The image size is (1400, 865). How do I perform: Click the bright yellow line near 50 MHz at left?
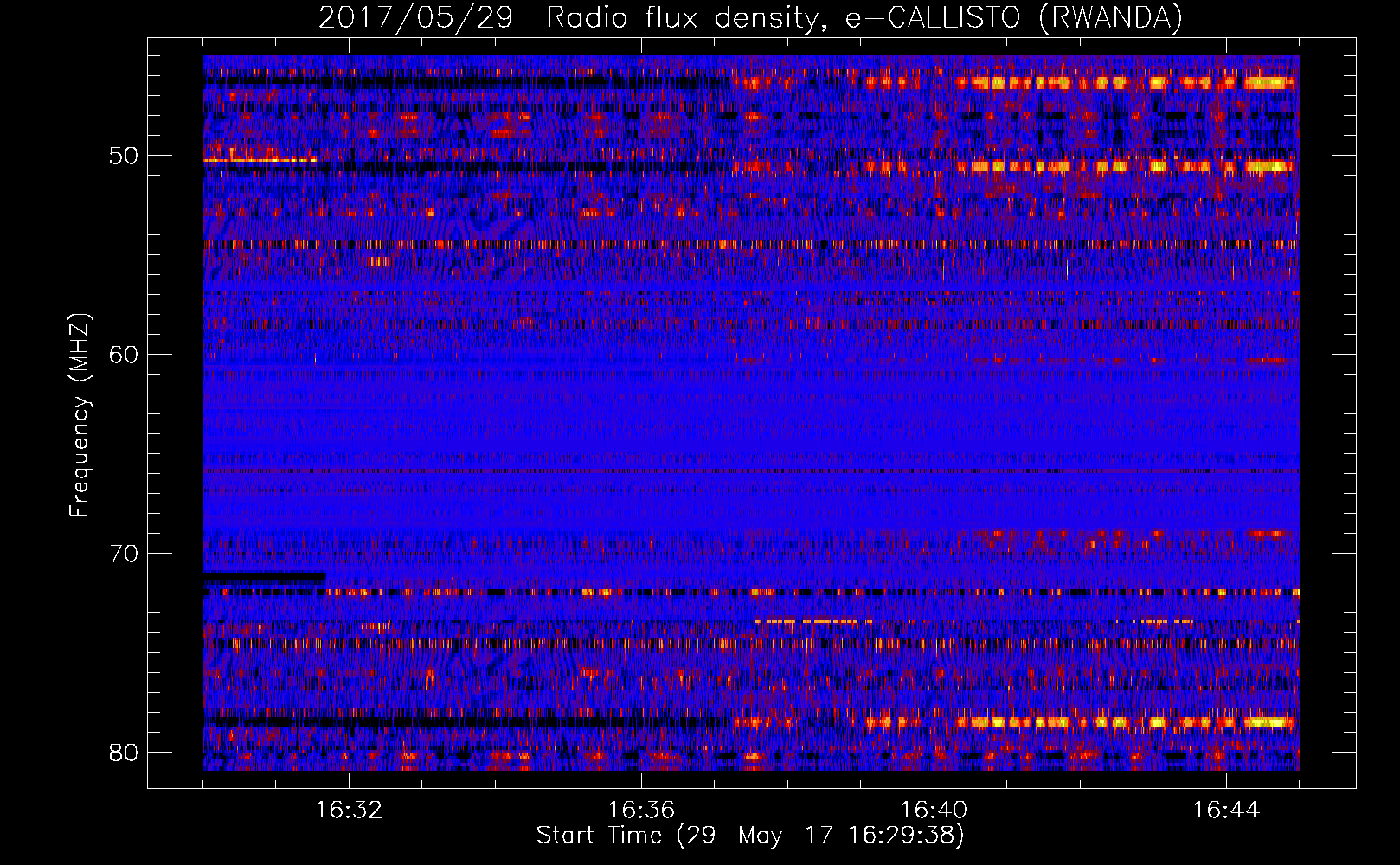pyautogui.click(x=260, y=160)
